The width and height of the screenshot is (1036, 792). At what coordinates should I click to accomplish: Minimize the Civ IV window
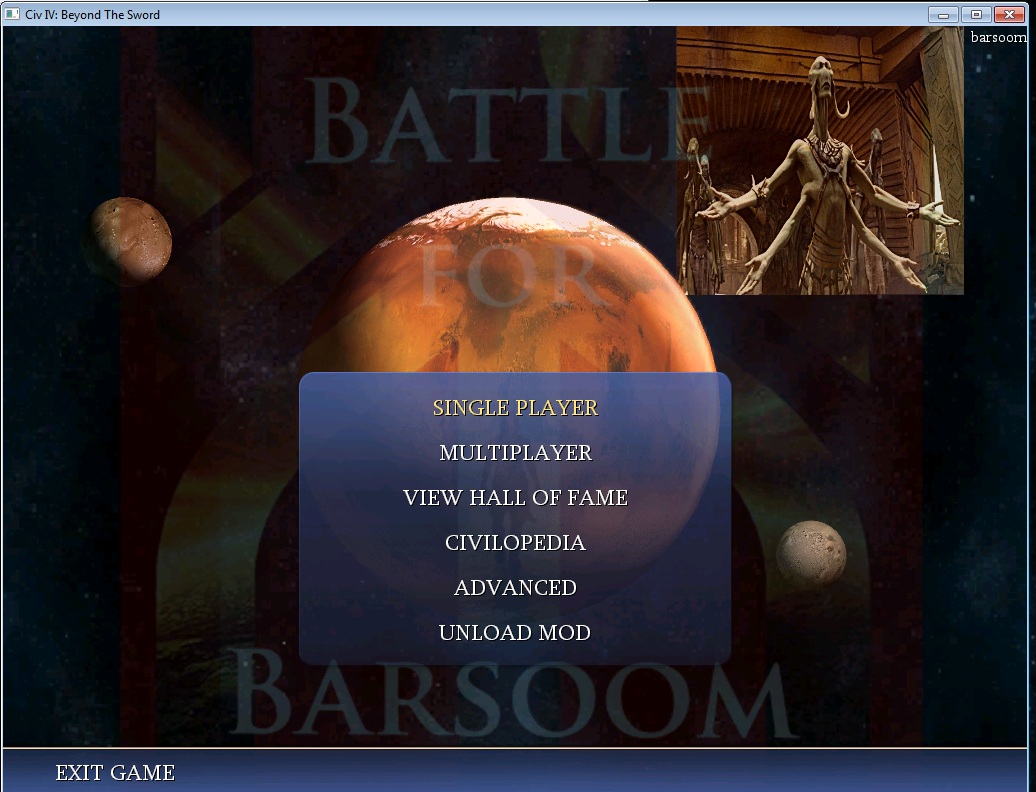(x=944, y=14)
